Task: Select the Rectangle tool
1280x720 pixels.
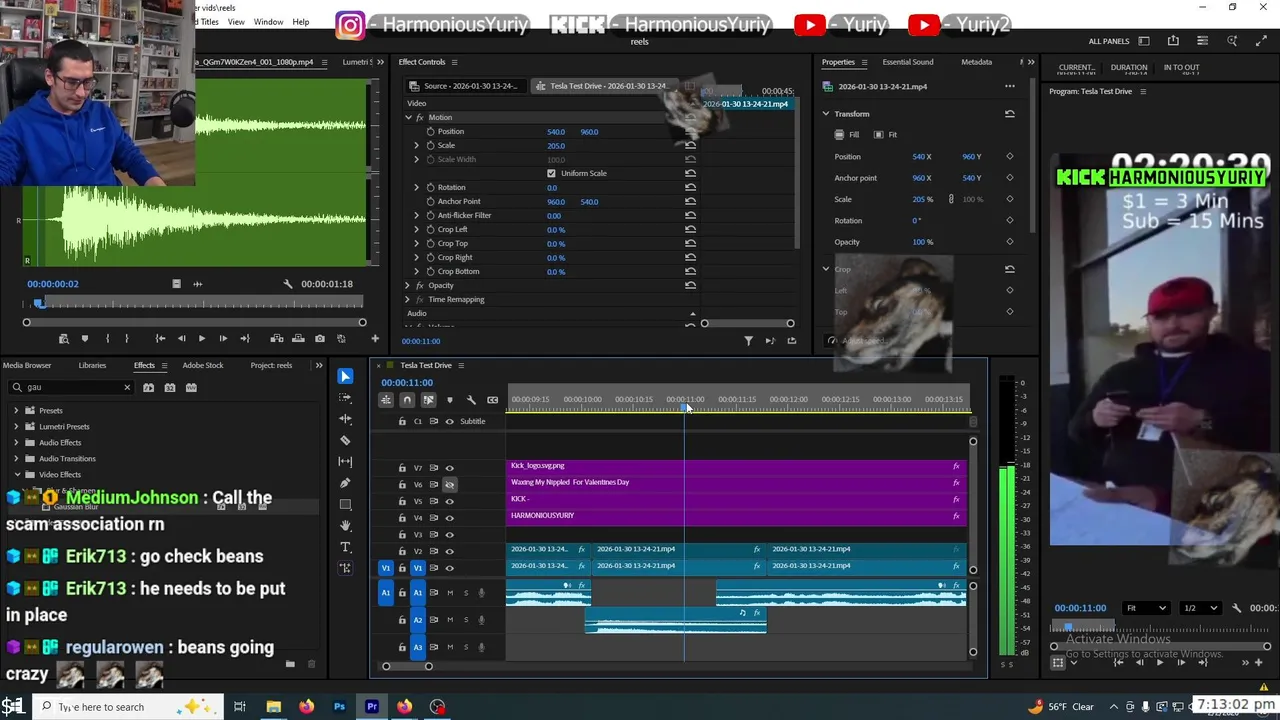Action: 345,504
